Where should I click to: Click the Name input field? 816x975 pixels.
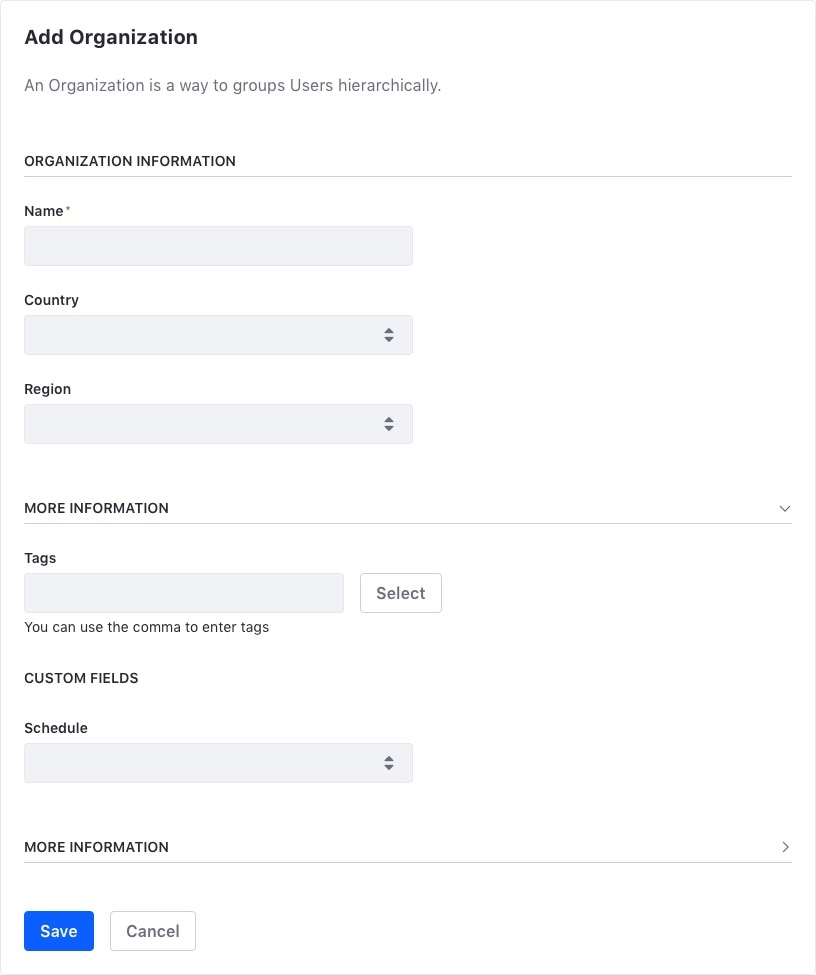tap(218, 246)
